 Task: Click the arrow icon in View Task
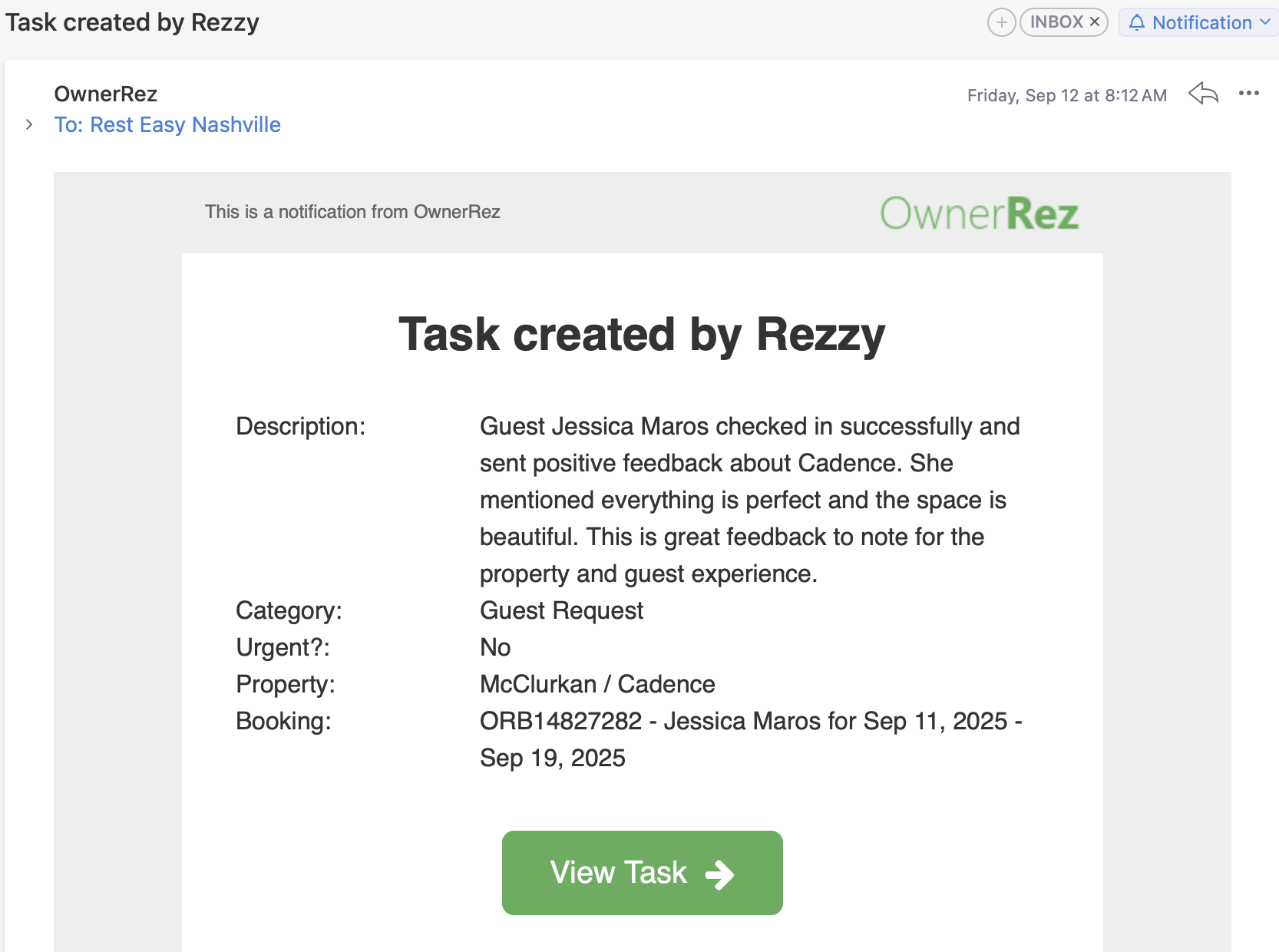tap(719, 874)
